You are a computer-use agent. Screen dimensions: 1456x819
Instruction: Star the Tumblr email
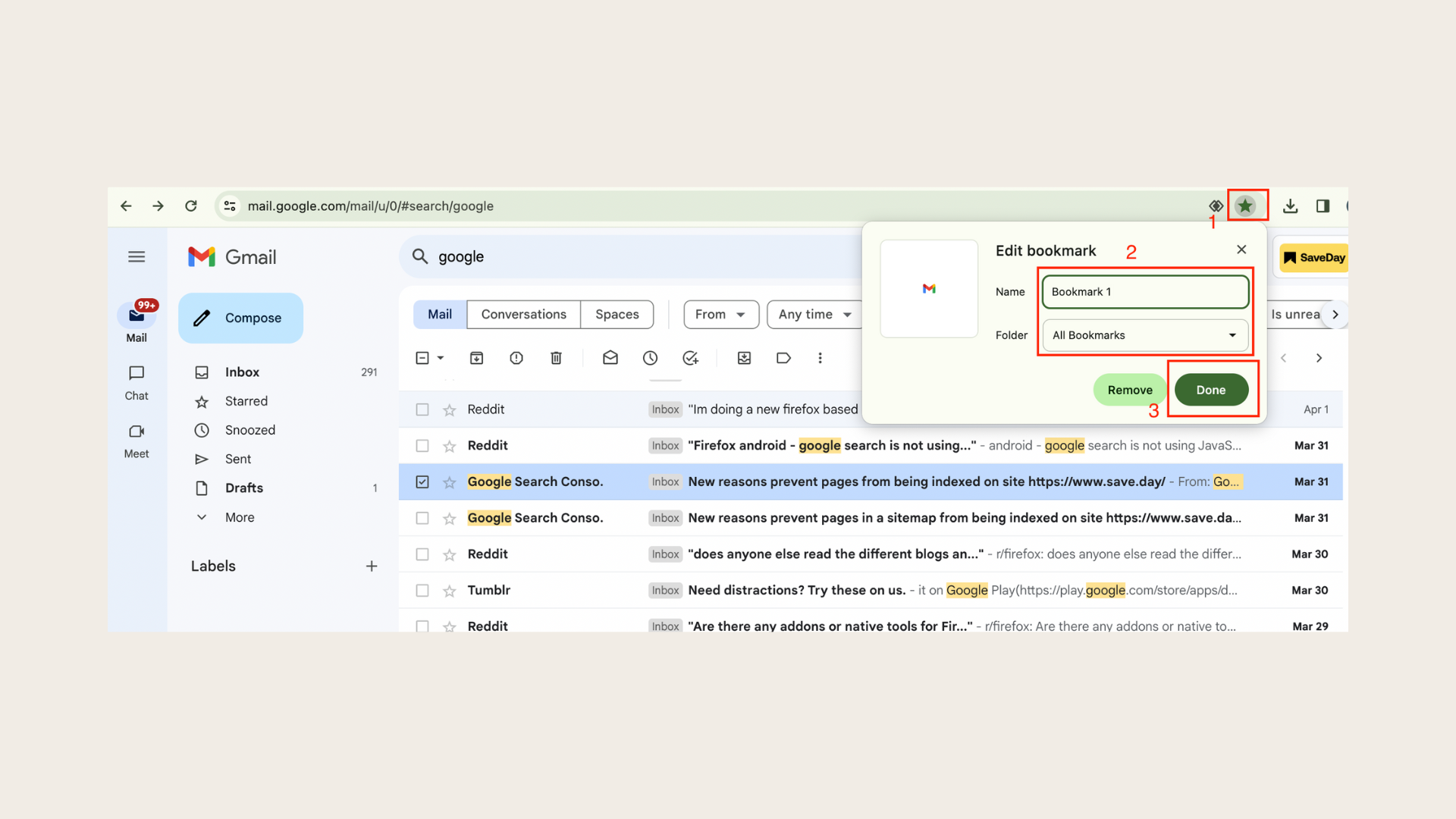450,591
